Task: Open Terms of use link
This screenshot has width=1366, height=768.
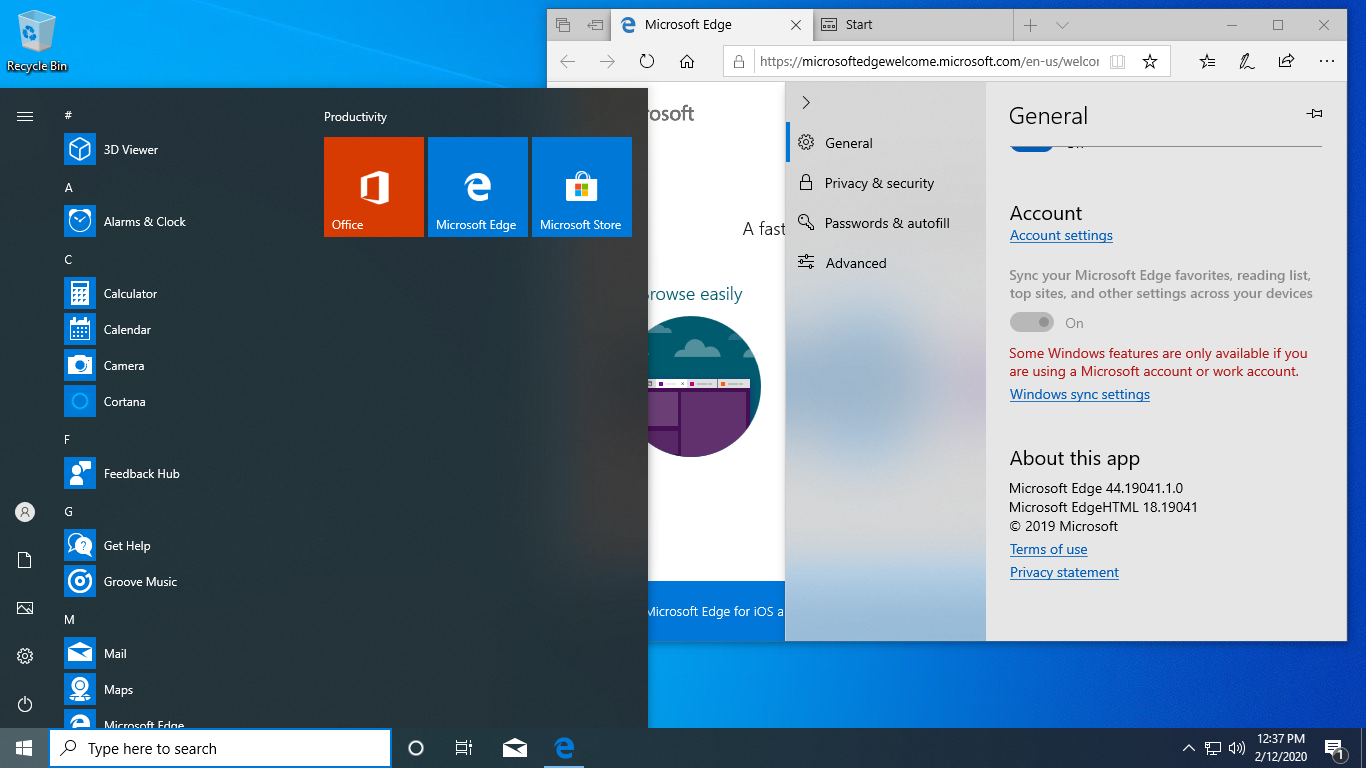Action: 1048,549
